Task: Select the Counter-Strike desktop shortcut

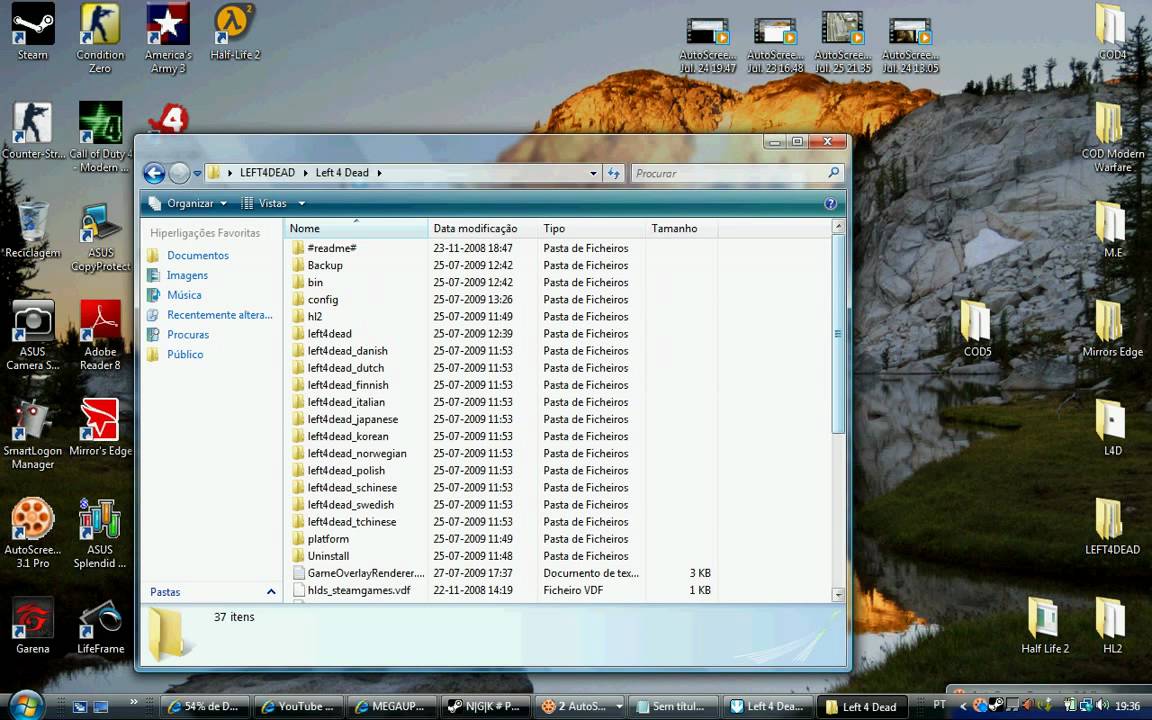Action: tap(32, 131)
